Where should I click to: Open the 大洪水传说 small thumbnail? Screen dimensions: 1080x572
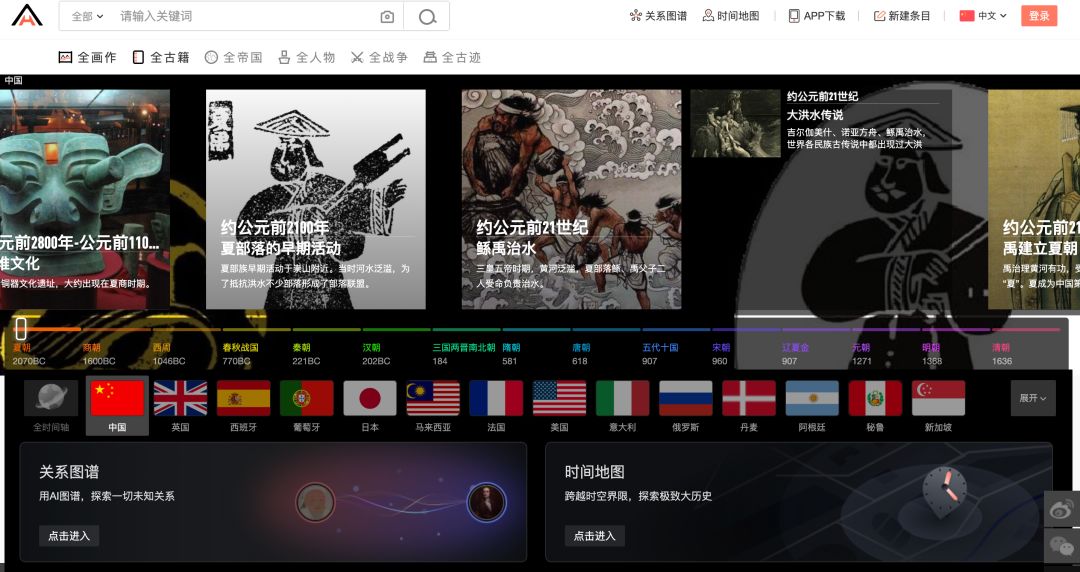[735, 123]
